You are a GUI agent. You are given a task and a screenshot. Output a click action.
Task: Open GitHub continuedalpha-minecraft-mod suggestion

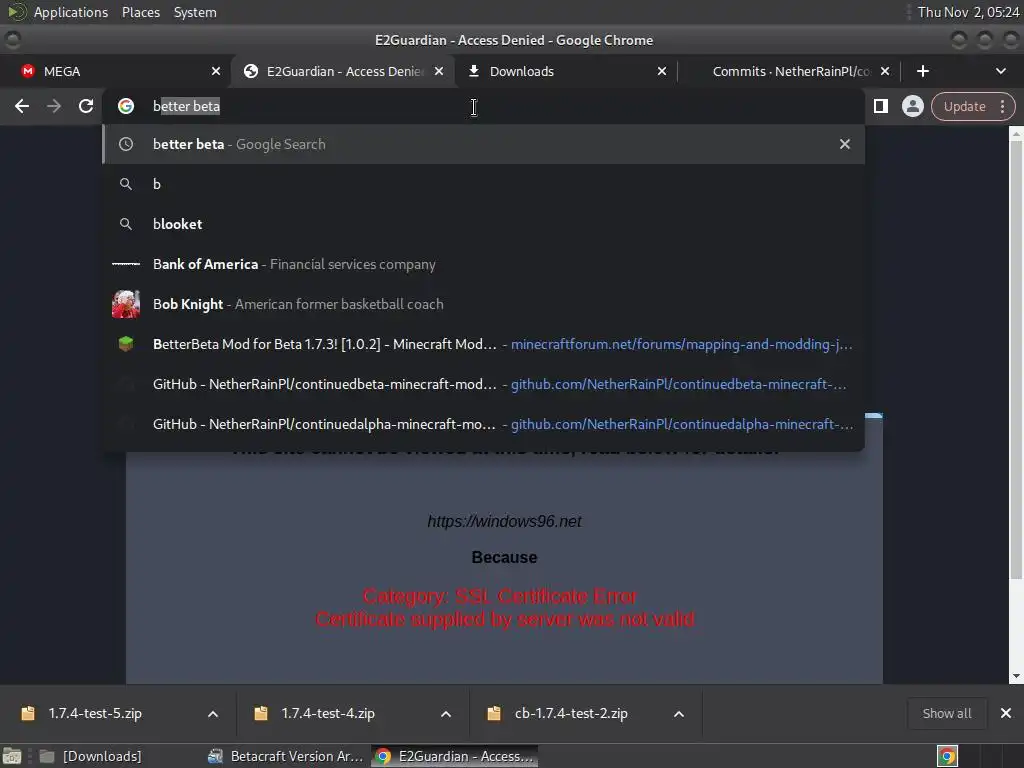click(483, 424)
